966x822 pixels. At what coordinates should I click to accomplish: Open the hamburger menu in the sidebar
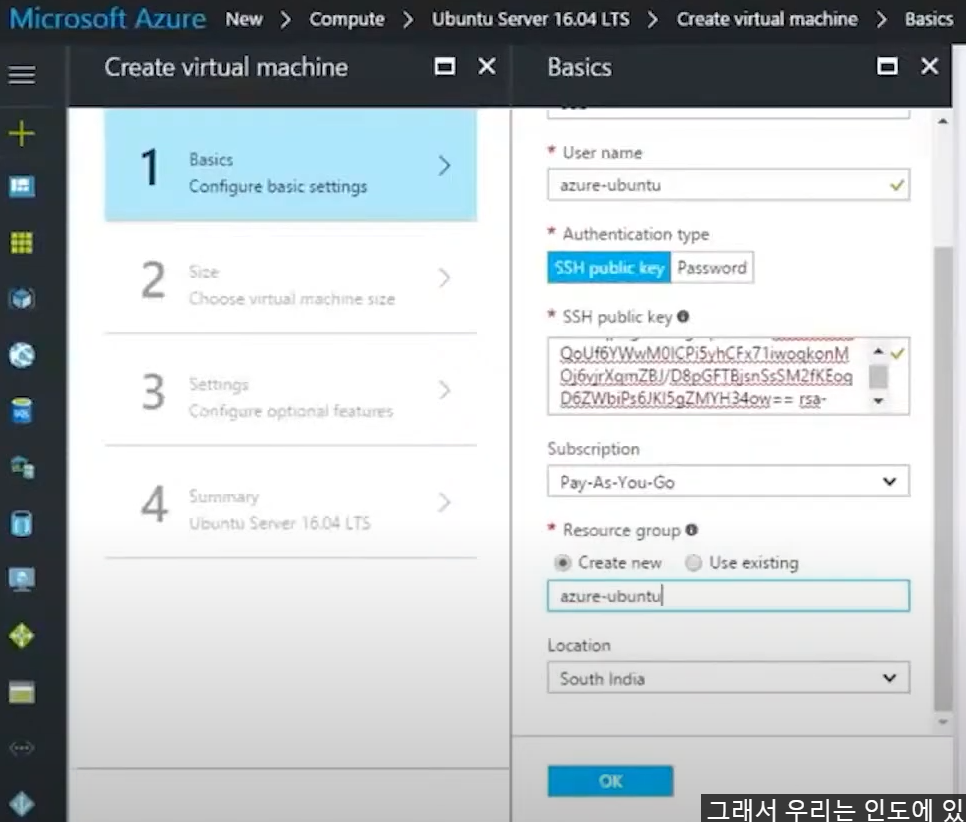(x=22, y=75)
